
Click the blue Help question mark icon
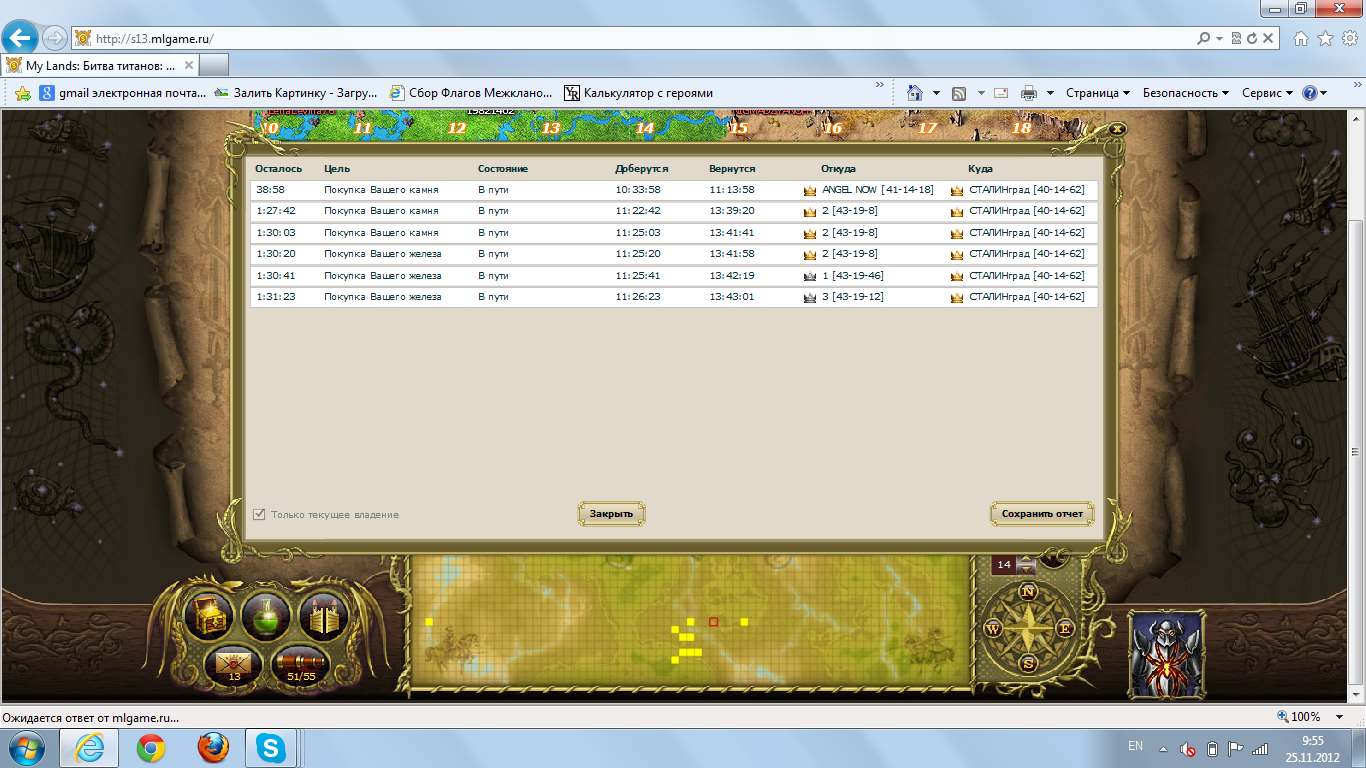point(1310,93)
